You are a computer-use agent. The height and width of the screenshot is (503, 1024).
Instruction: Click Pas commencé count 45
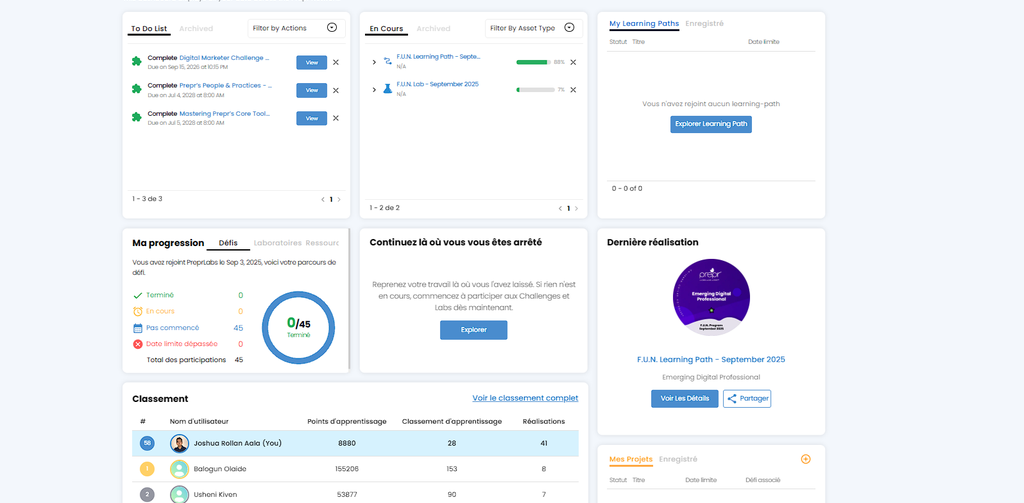pyautogui.click(x=238, y=328)
